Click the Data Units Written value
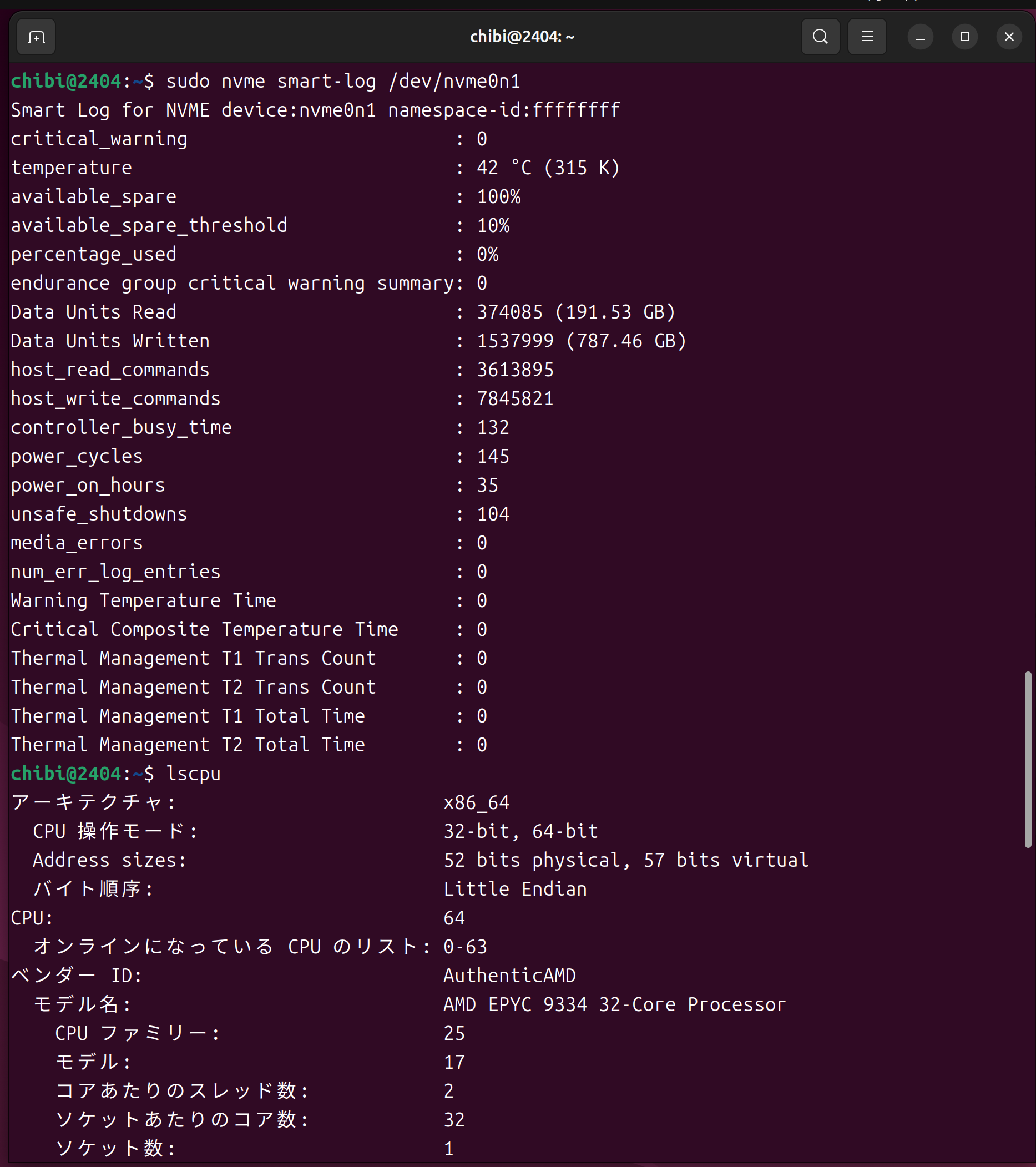 point(582,341)
